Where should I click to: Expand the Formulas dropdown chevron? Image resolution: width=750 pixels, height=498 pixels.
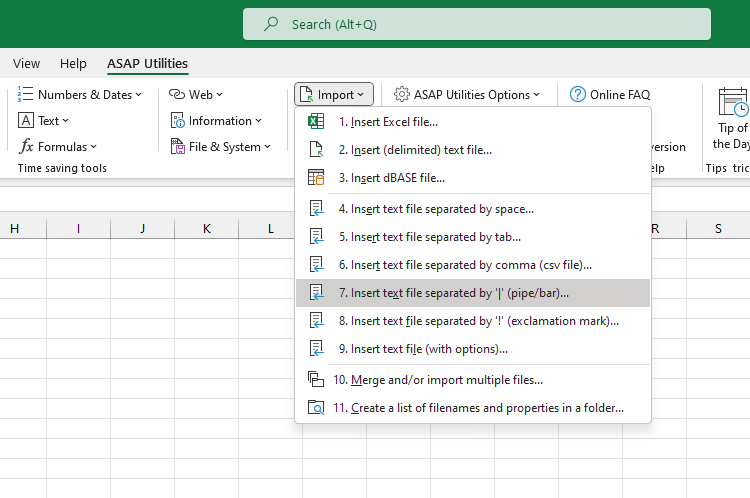coord(93,147)
